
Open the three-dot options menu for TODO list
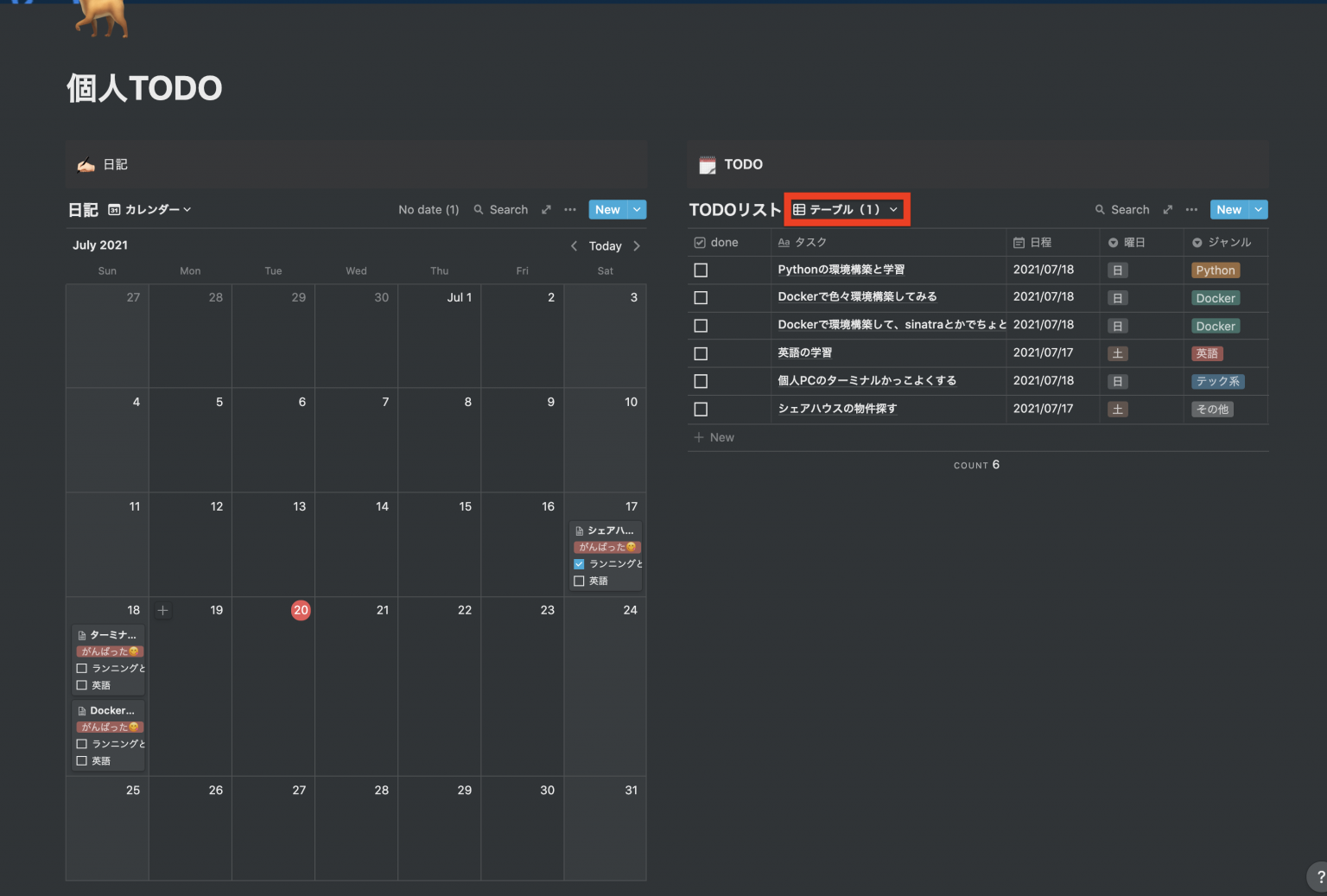coord(1191,210)
